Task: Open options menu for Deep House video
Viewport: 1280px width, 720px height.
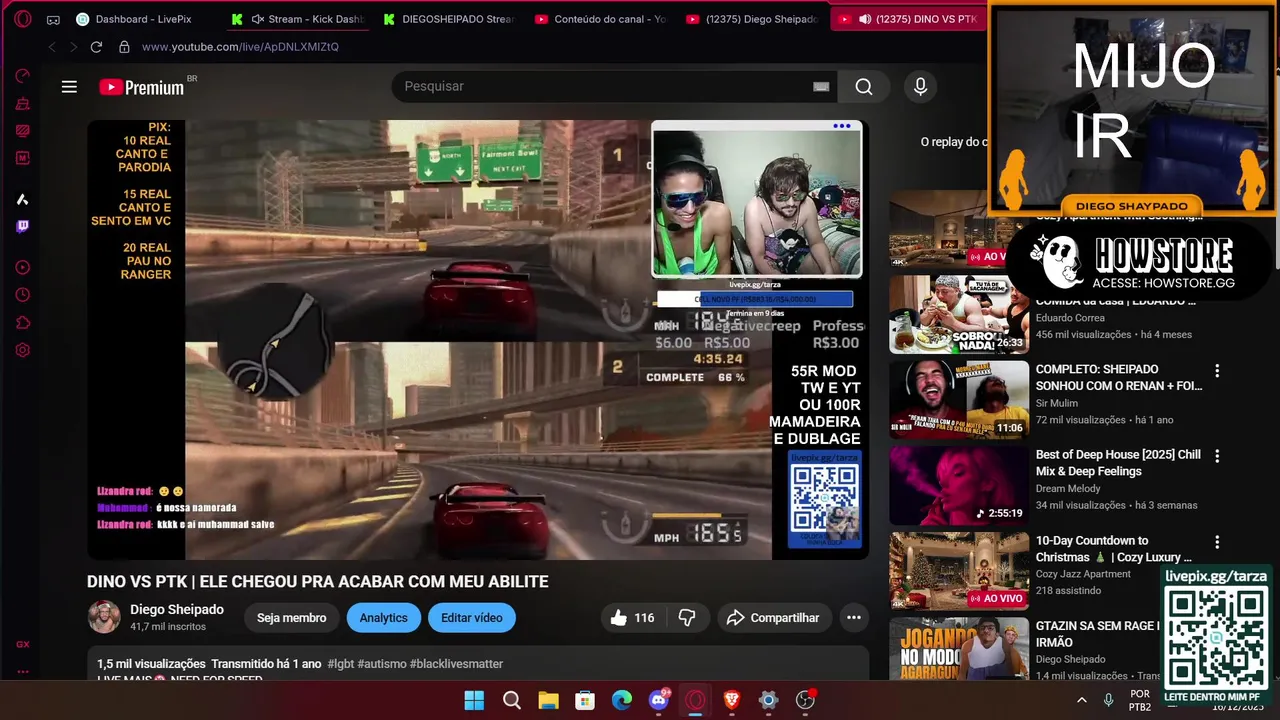Action: 1217,456
